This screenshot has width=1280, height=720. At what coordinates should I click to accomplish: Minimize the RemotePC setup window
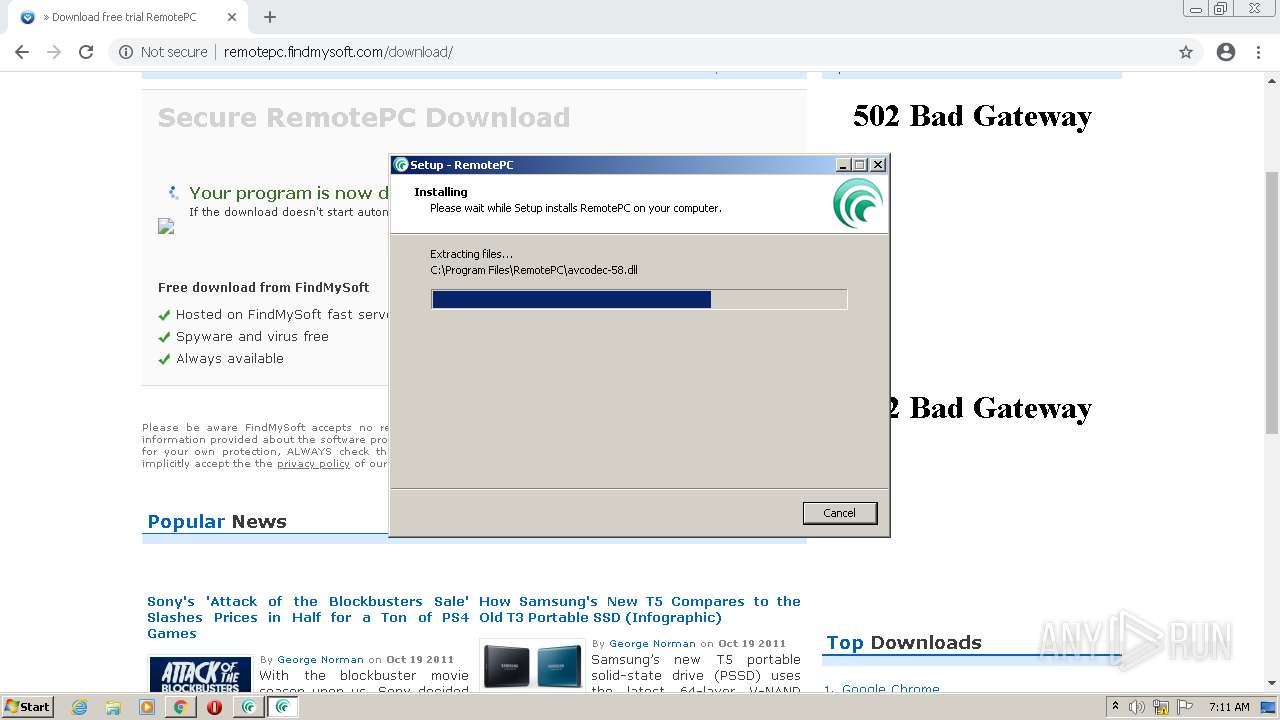[843, 165]
